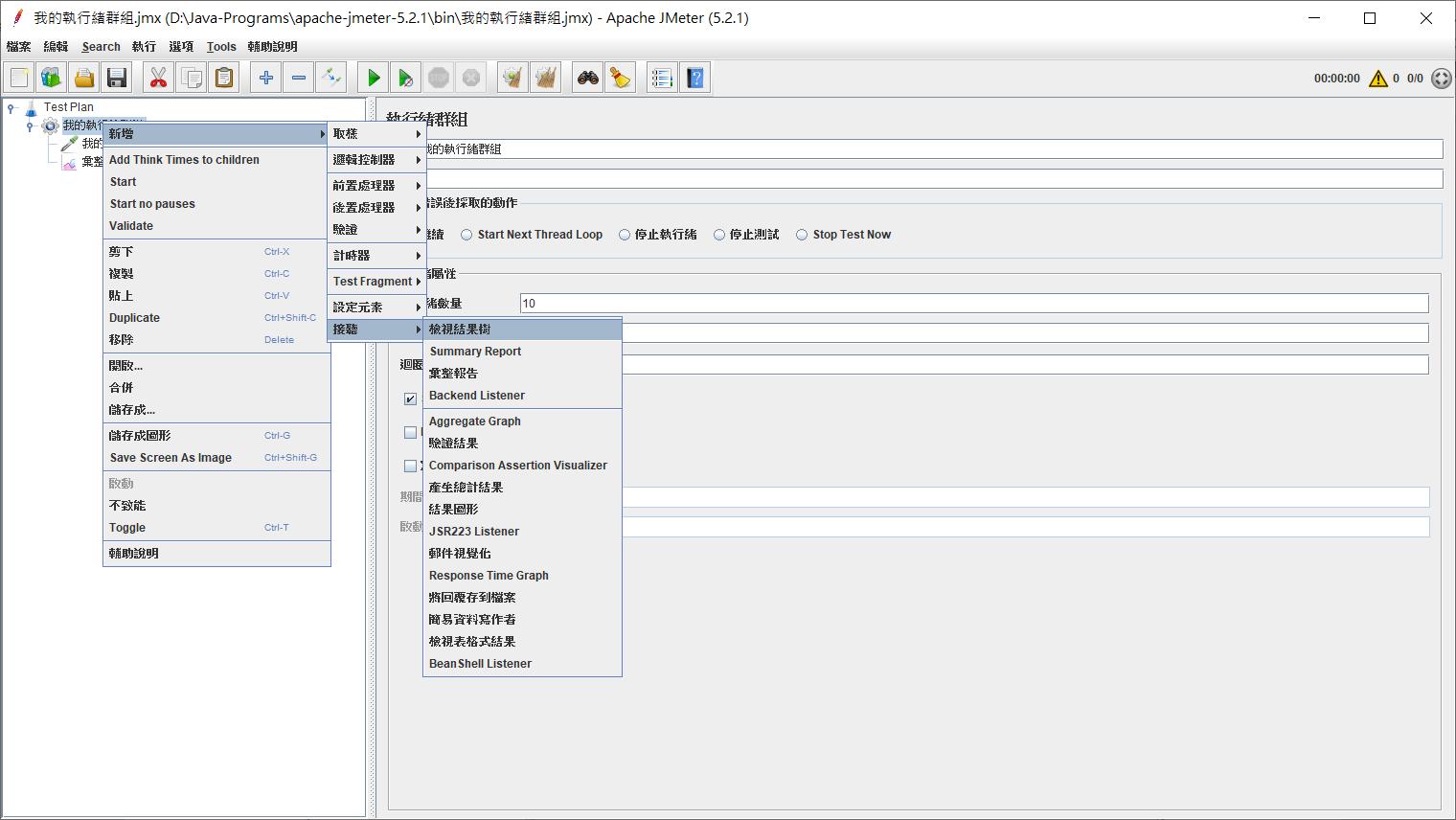
Task: Open the Tools menu
Action: 221,46
